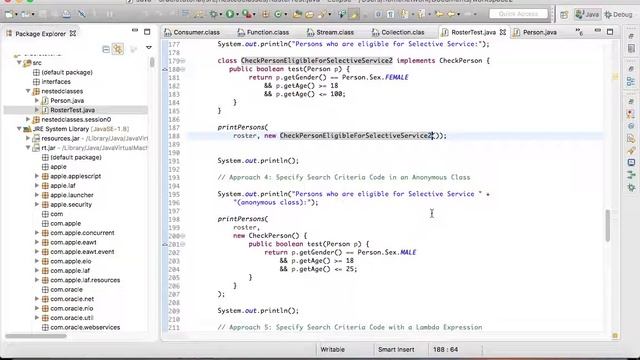This screenshot has width=640, height=360.
Task: Toggle code folding at line 201
Action: coord(183,244)
